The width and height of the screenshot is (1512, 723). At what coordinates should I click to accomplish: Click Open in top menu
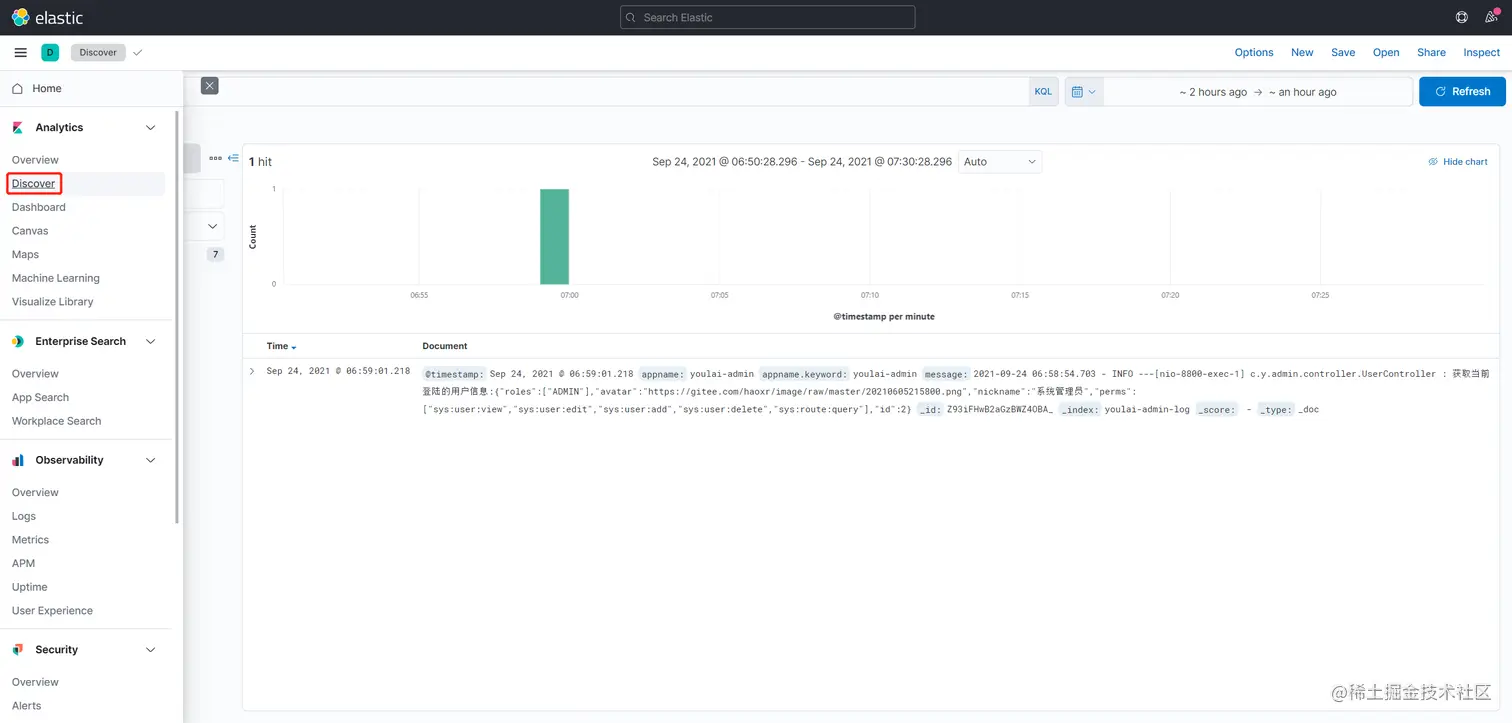coord(1386,52)
